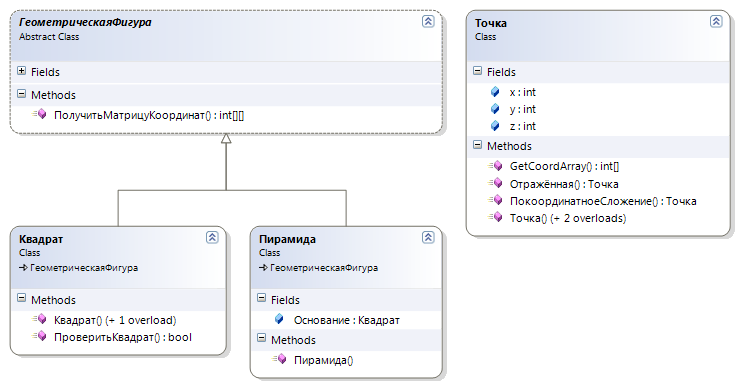Collapse the Точка class with chevron icon
739x386 pixels.
(x=716, y=21)
